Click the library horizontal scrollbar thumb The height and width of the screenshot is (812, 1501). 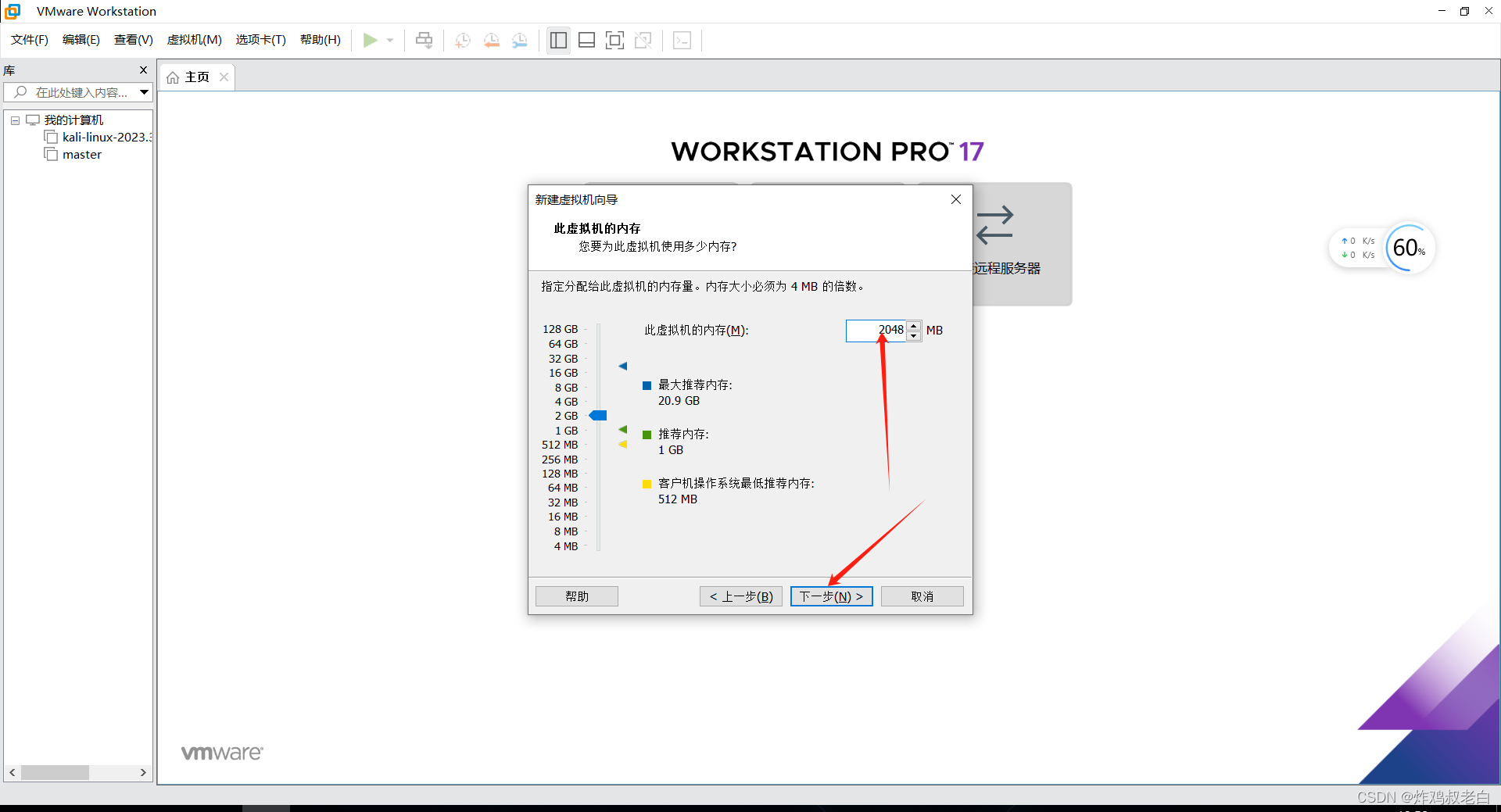pos(55,772)
